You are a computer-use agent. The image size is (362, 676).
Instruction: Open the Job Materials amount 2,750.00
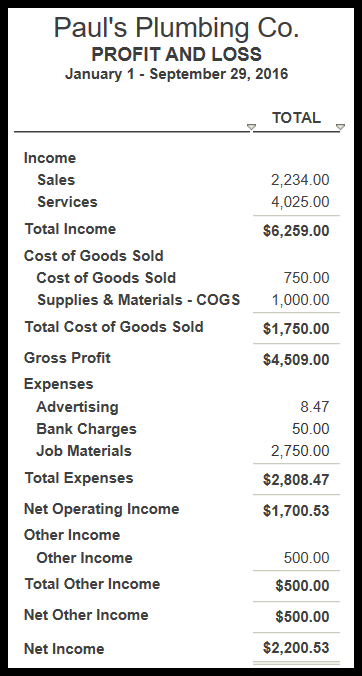(x=300, y=451)
